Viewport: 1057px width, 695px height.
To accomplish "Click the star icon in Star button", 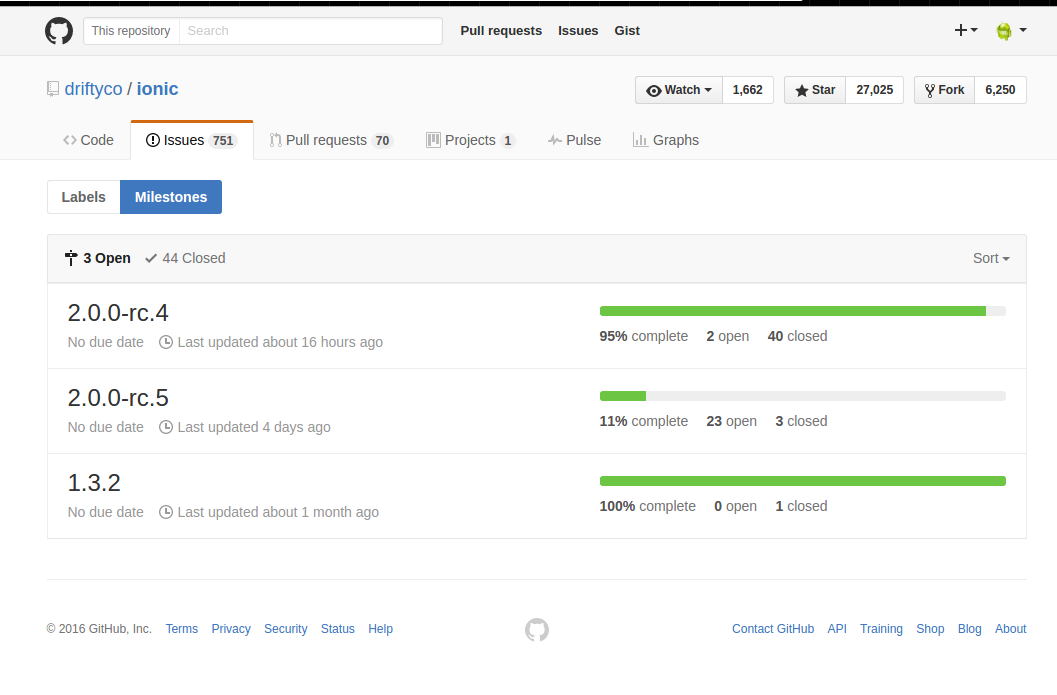I will pyautogui.click(x=802, y=90).
